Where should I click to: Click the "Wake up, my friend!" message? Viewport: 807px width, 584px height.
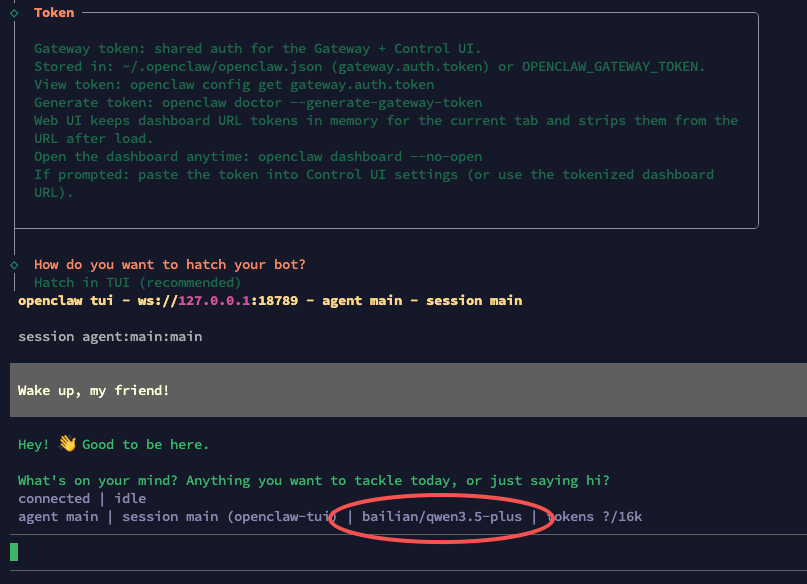(x=94, y=390)
